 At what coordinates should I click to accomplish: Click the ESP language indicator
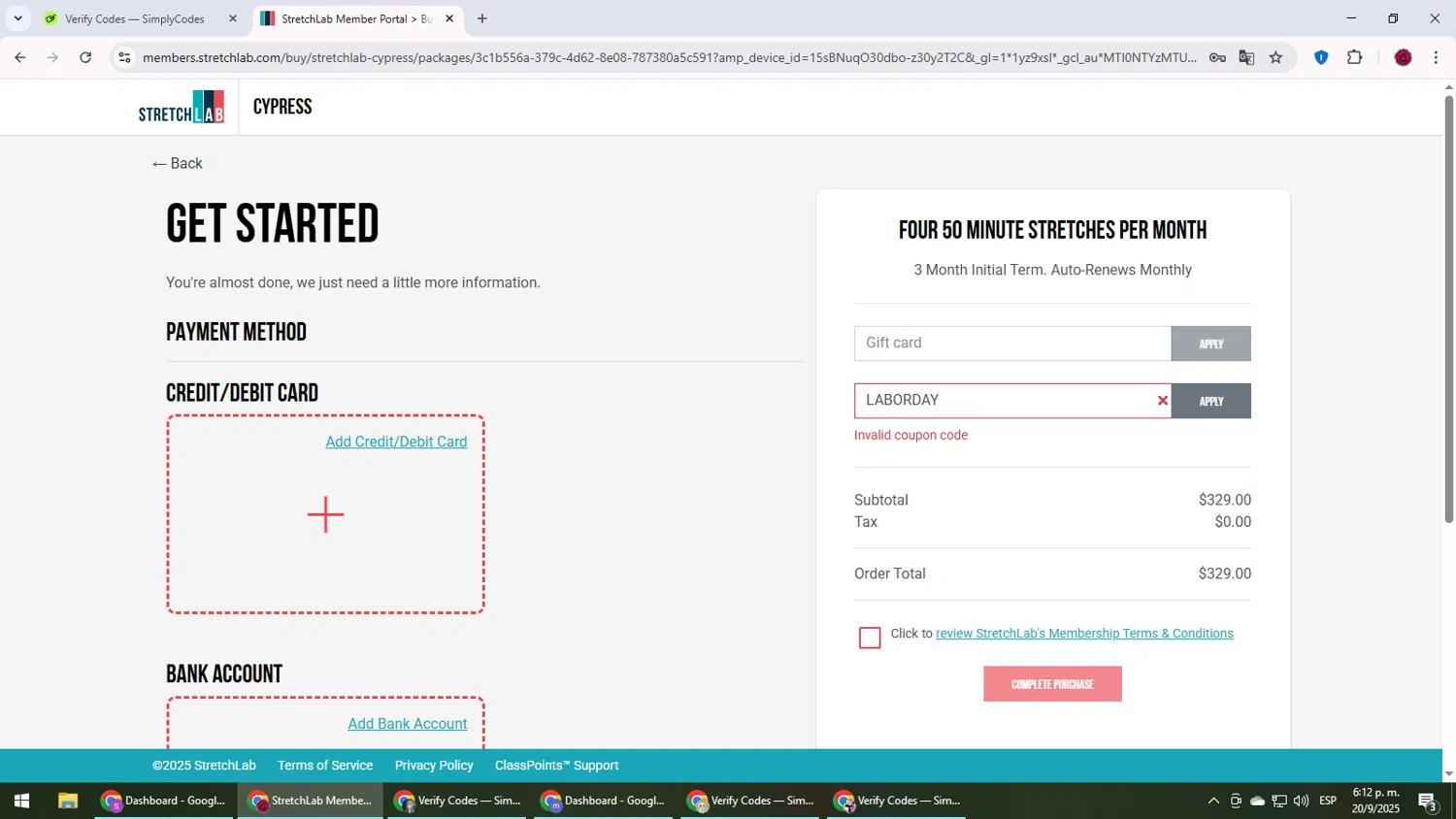pyautogui.click(x=1328, y=801)
